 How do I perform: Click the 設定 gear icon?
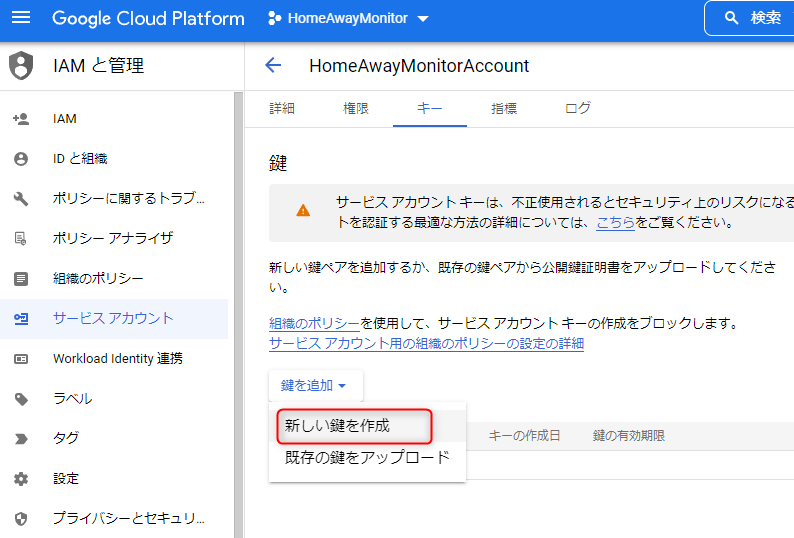pos(21,479)
